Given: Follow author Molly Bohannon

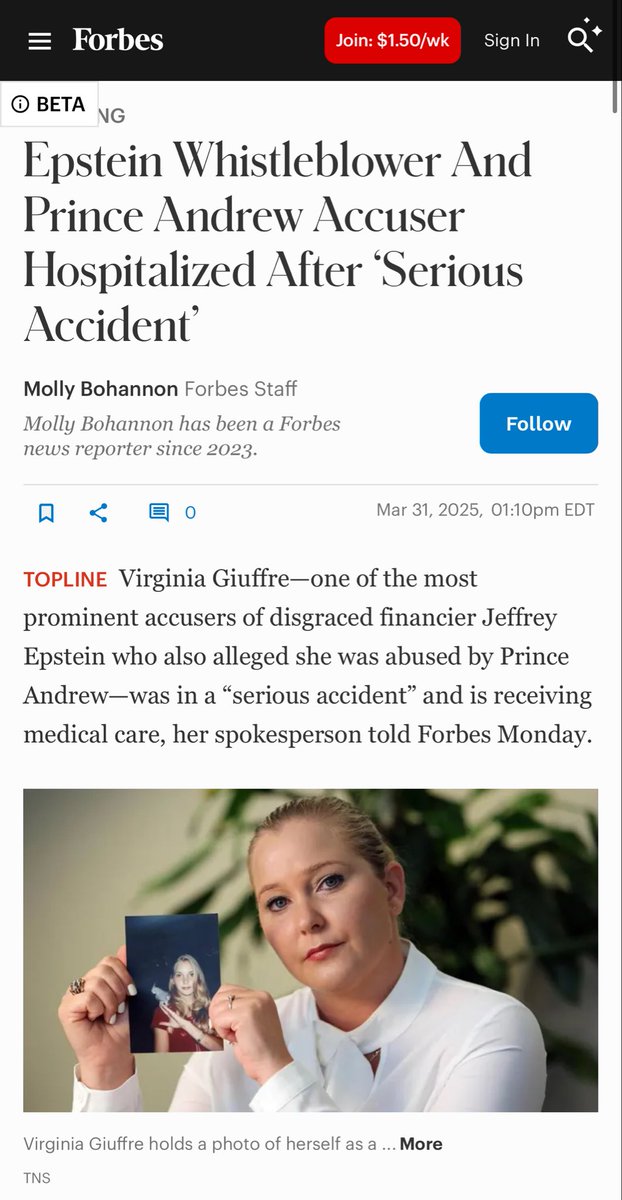Looking at the screenshot, I should [538, 423].
